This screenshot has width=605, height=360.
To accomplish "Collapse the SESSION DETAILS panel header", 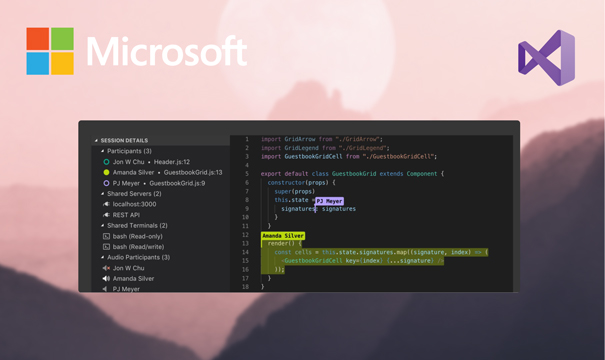I will coord(160,140).
